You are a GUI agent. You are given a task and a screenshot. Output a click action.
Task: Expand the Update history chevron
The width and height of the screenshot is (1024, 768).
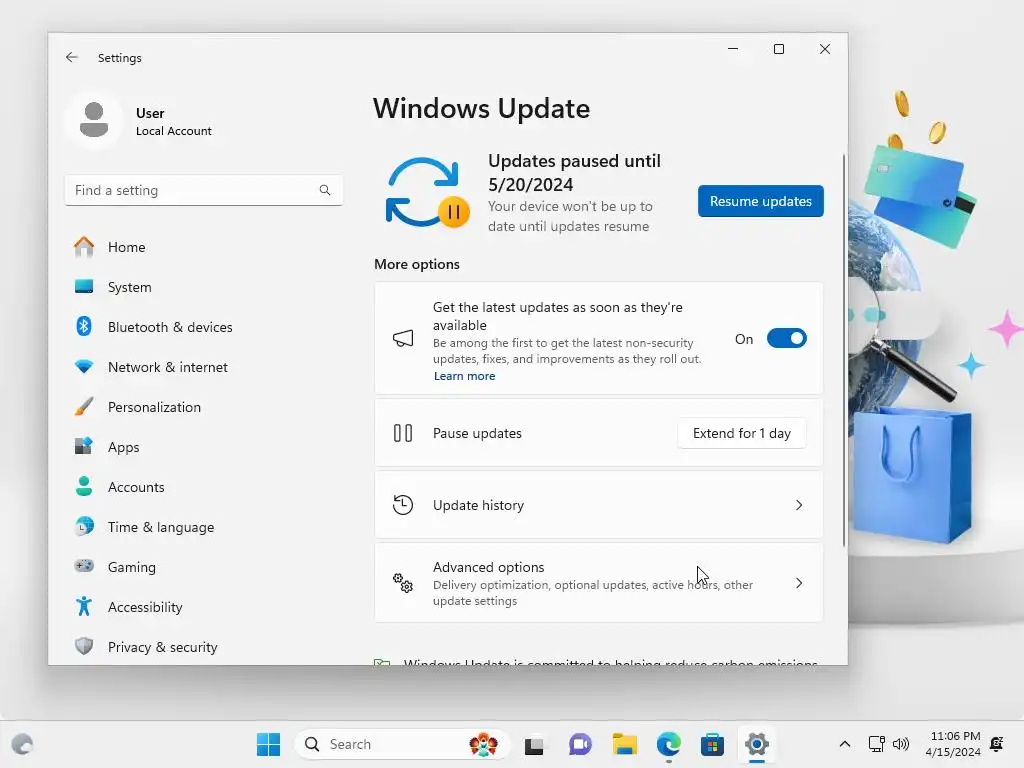click(x=799, y=505)
